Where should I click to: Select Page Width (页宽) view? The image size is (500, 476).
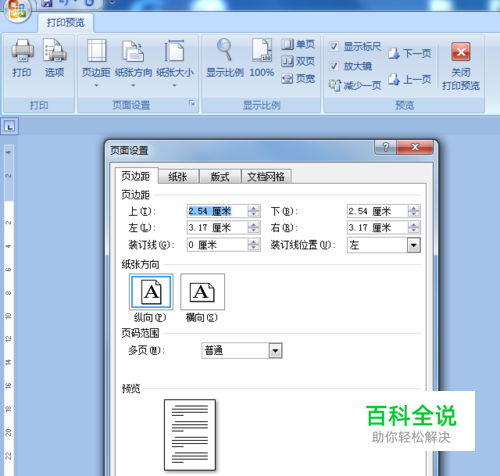pyautogui.click(x=298, y=79)
